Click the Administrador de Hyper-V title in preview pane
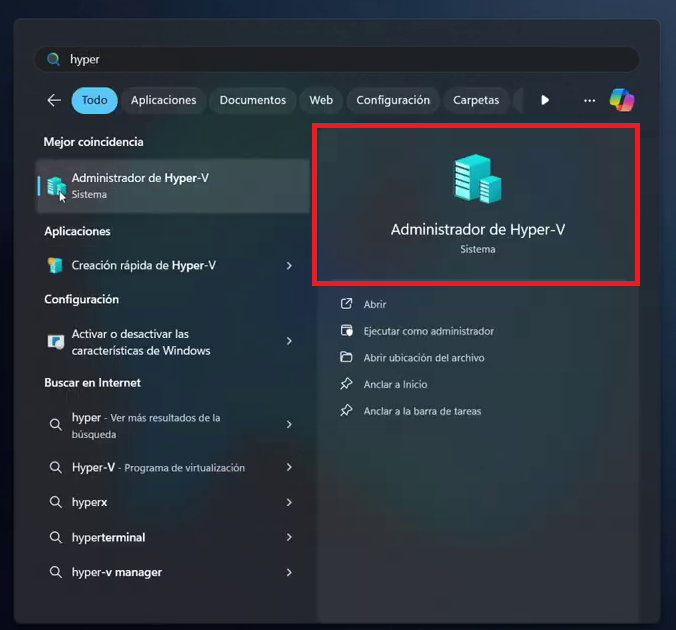Screen dimensions: 676x630 coord(478,229)
